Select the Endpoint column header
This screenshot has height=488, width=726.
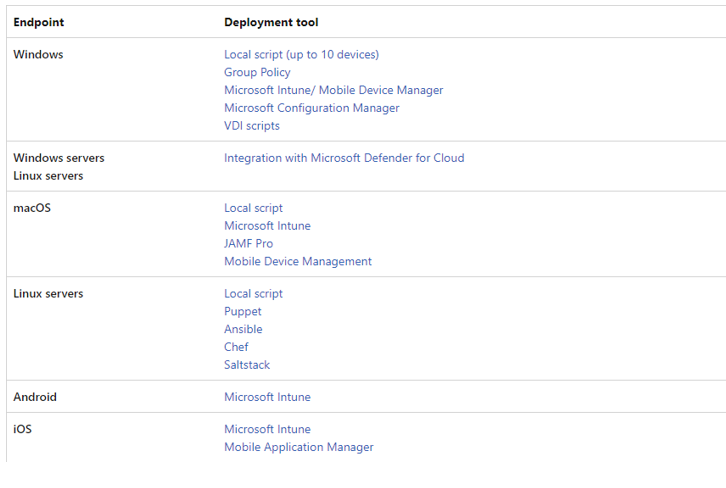[39, 22]
